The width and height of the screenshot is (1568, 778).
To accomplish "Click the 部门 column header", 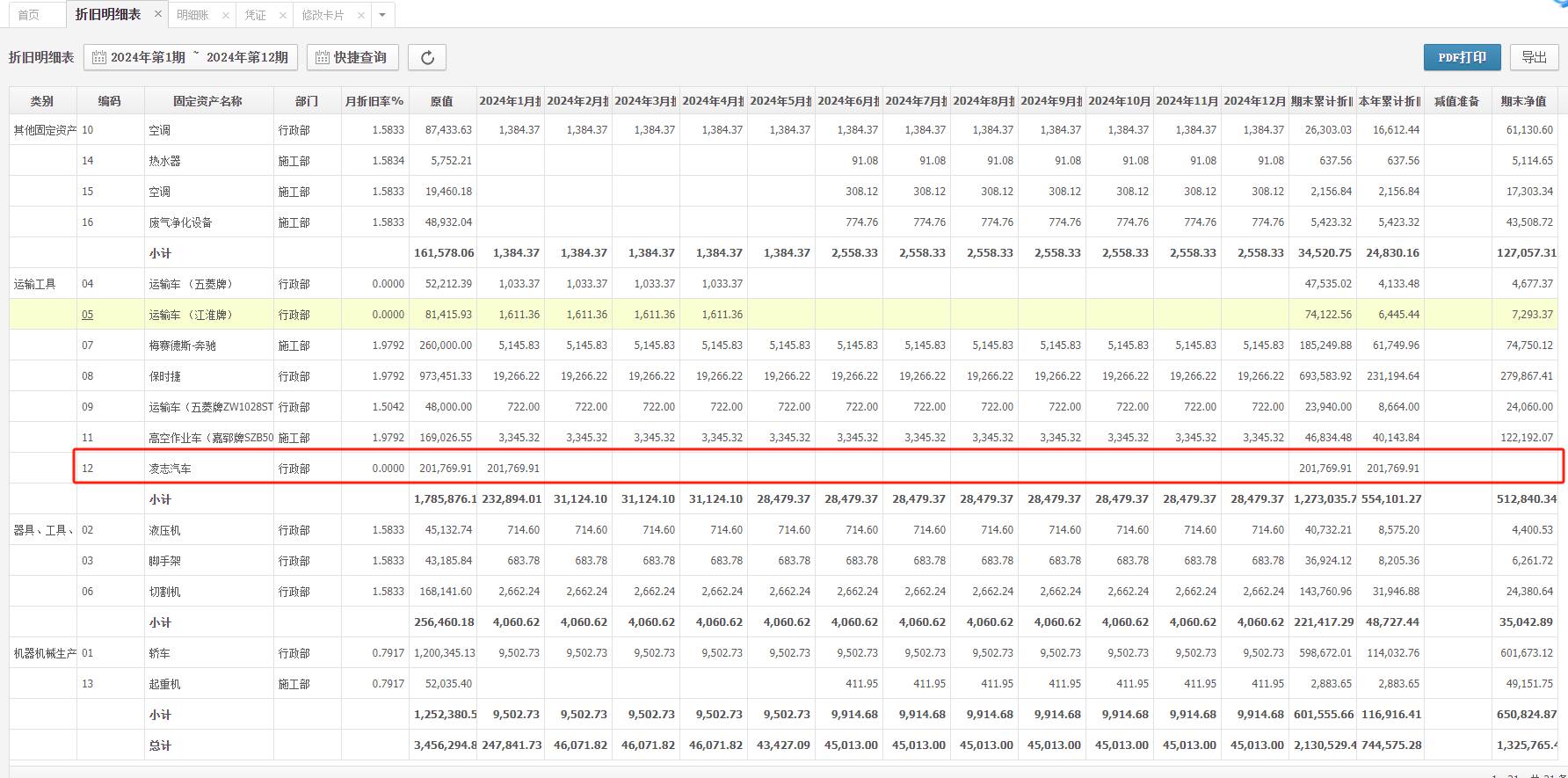I will (x=307, y=101).
